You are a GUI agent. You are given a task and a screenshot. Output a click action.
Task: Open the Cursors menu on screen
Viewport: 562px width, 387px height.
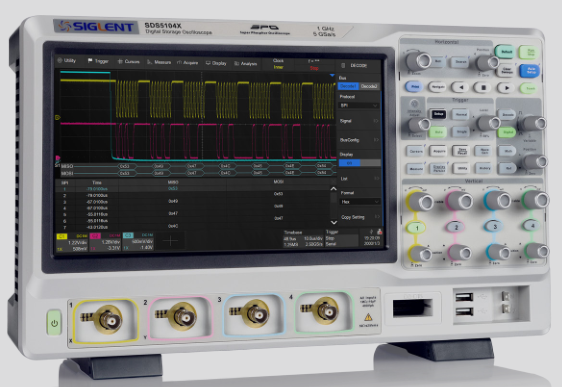pyautogui.click(x=129, y=62)
